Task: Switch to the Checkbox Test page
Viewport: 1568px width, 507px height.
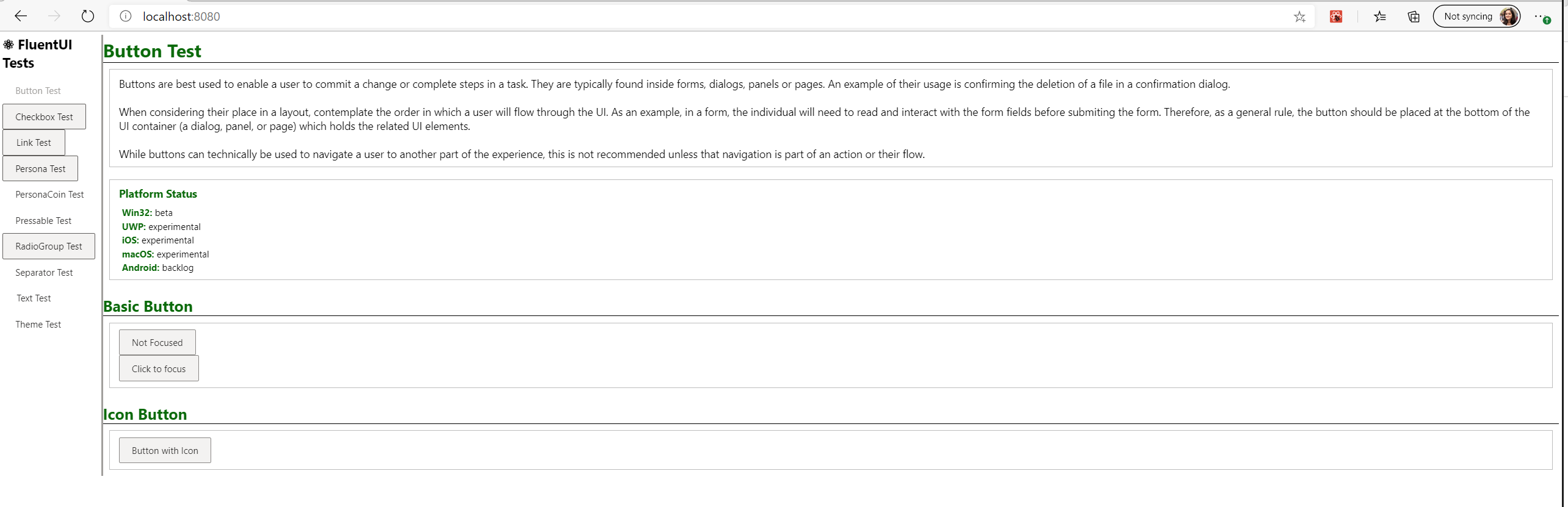Action: coord(44,116)
